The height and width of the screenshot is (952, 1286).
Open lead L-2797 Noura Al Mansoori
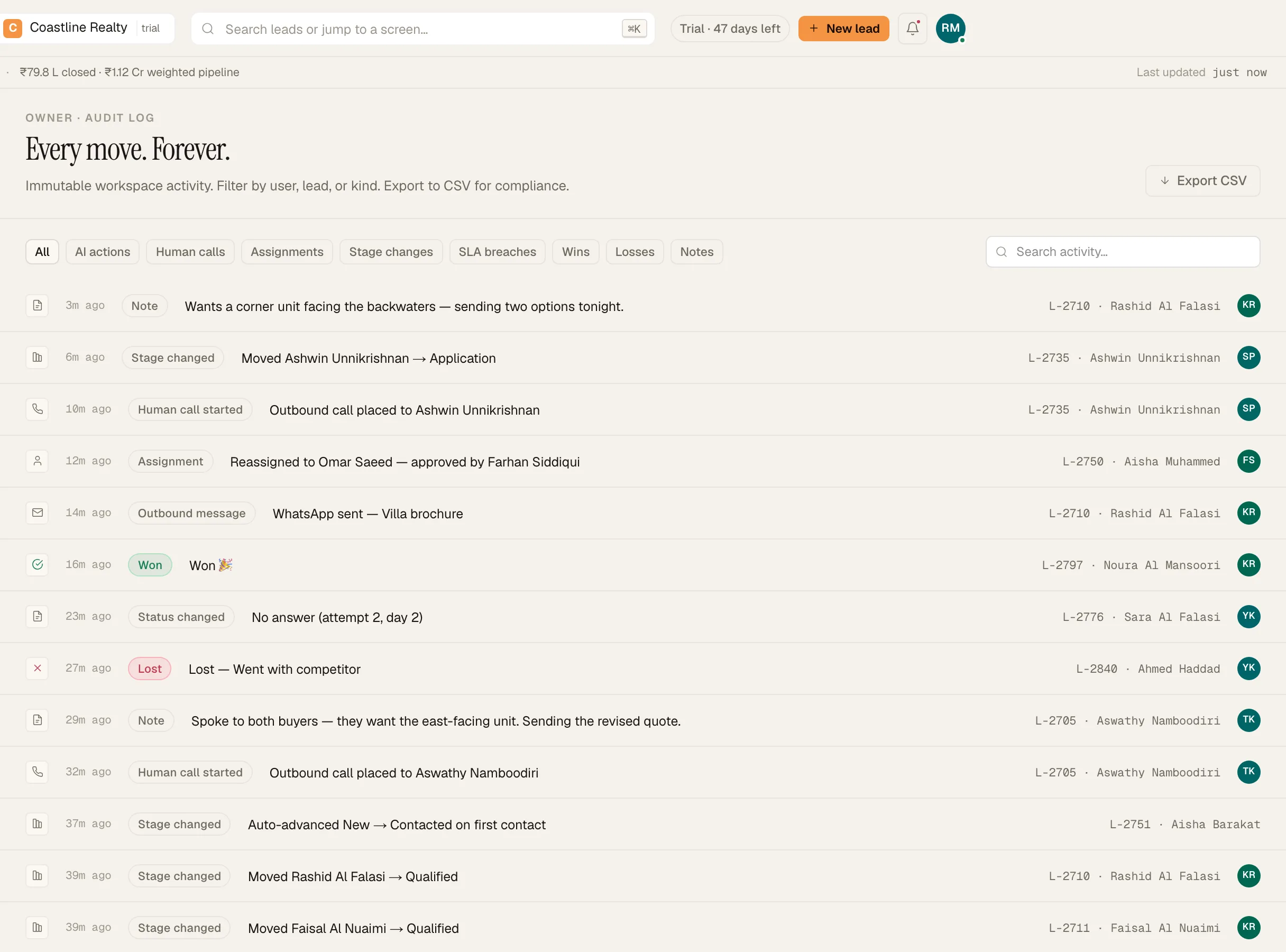click(x=1131, y=565)
